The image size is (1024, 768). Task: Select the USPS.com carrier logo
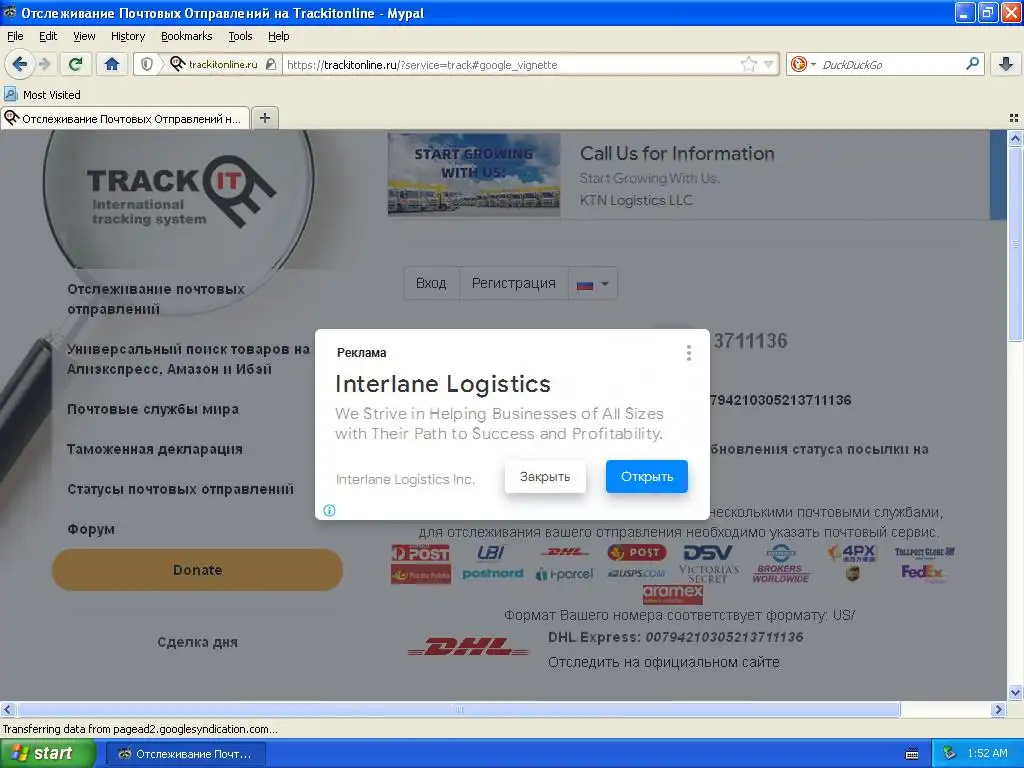point(636,573)
